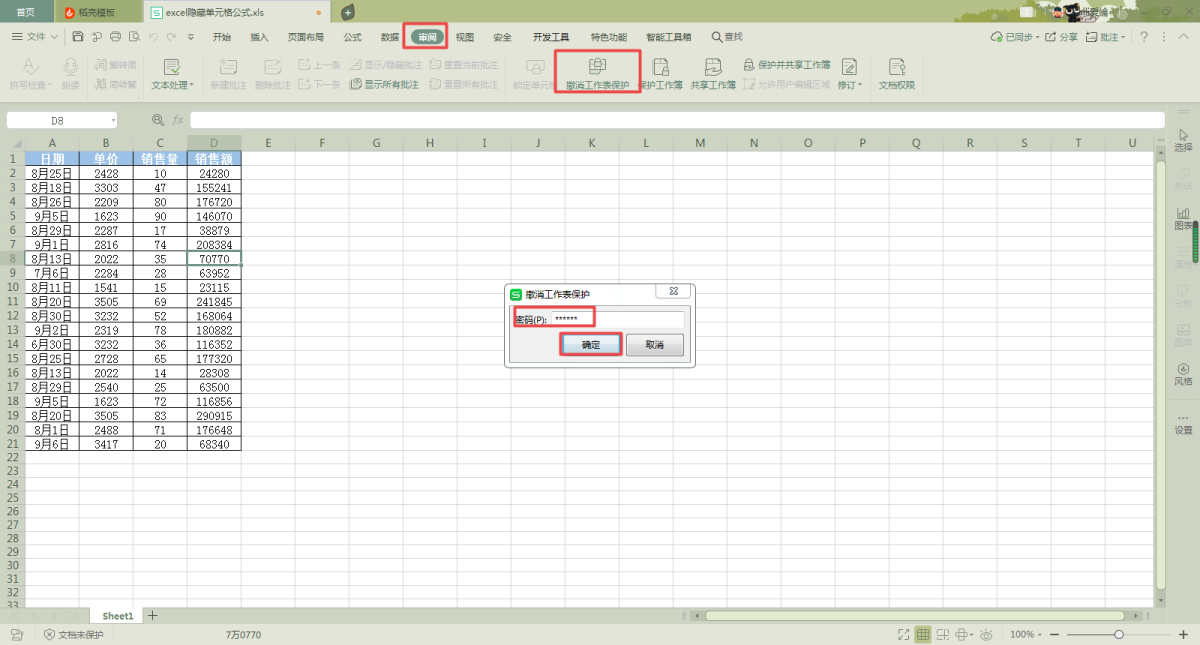Screen dimensions: 1200x645
Task: Switch to fullscreen view from status bar
Action: point(903,635)
